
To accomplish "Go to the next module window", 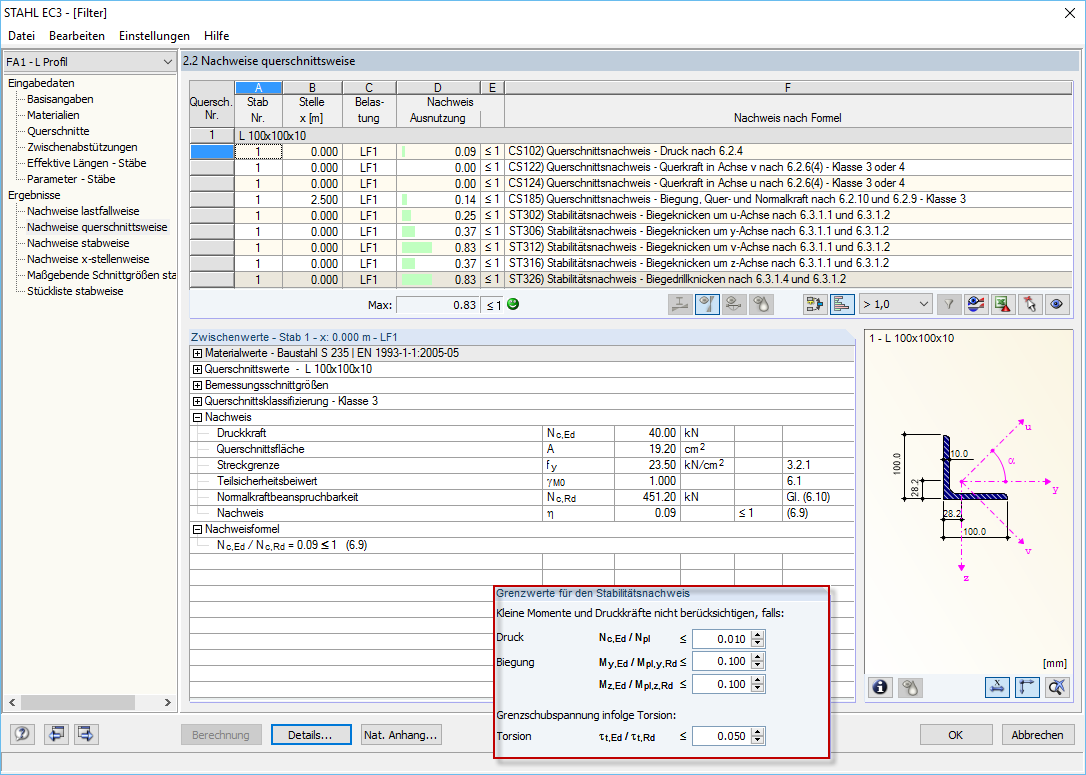I will click(86, 734).
